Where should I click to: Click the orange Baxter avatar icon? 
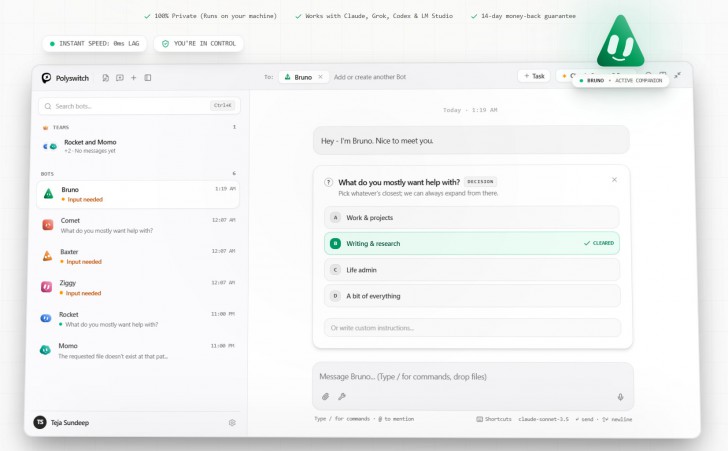coord(47,256)
